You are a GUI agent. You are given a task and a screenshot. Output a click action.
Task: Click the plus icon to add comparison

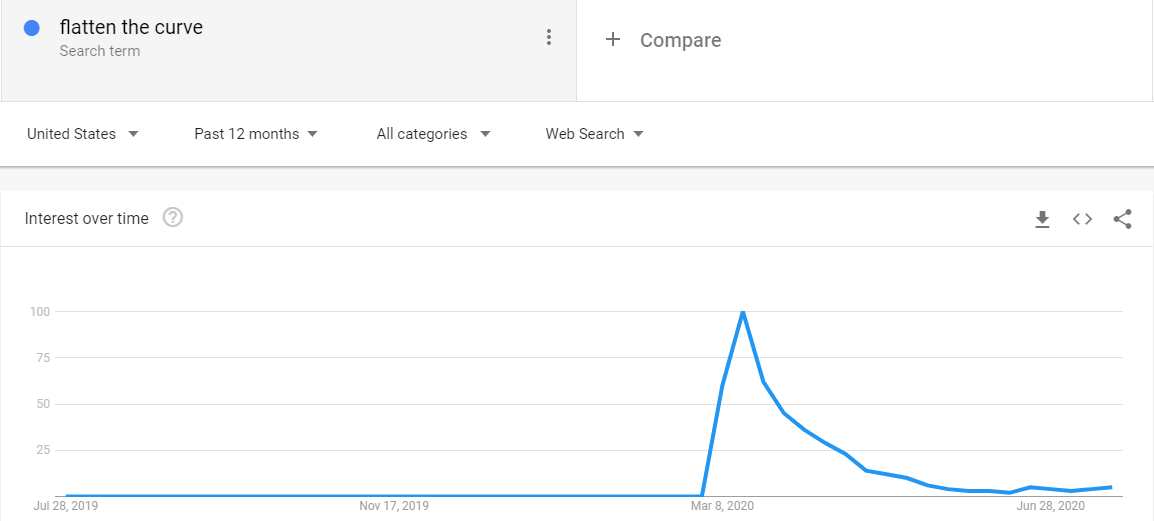(x=613, y=40)
